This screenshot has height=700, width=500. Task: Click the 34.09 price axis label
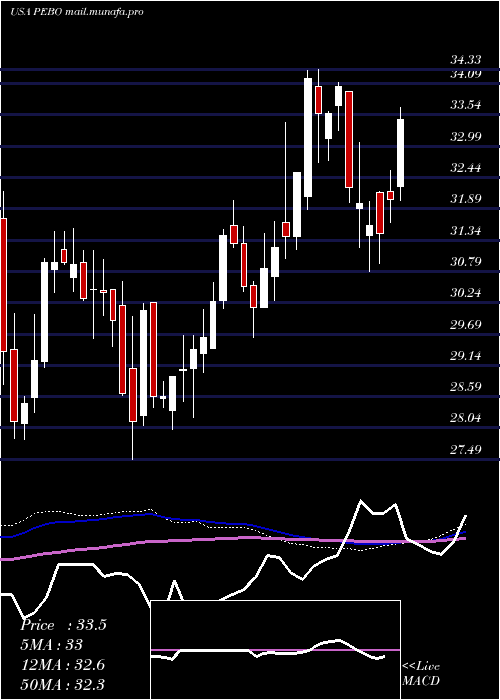(465, 74)
